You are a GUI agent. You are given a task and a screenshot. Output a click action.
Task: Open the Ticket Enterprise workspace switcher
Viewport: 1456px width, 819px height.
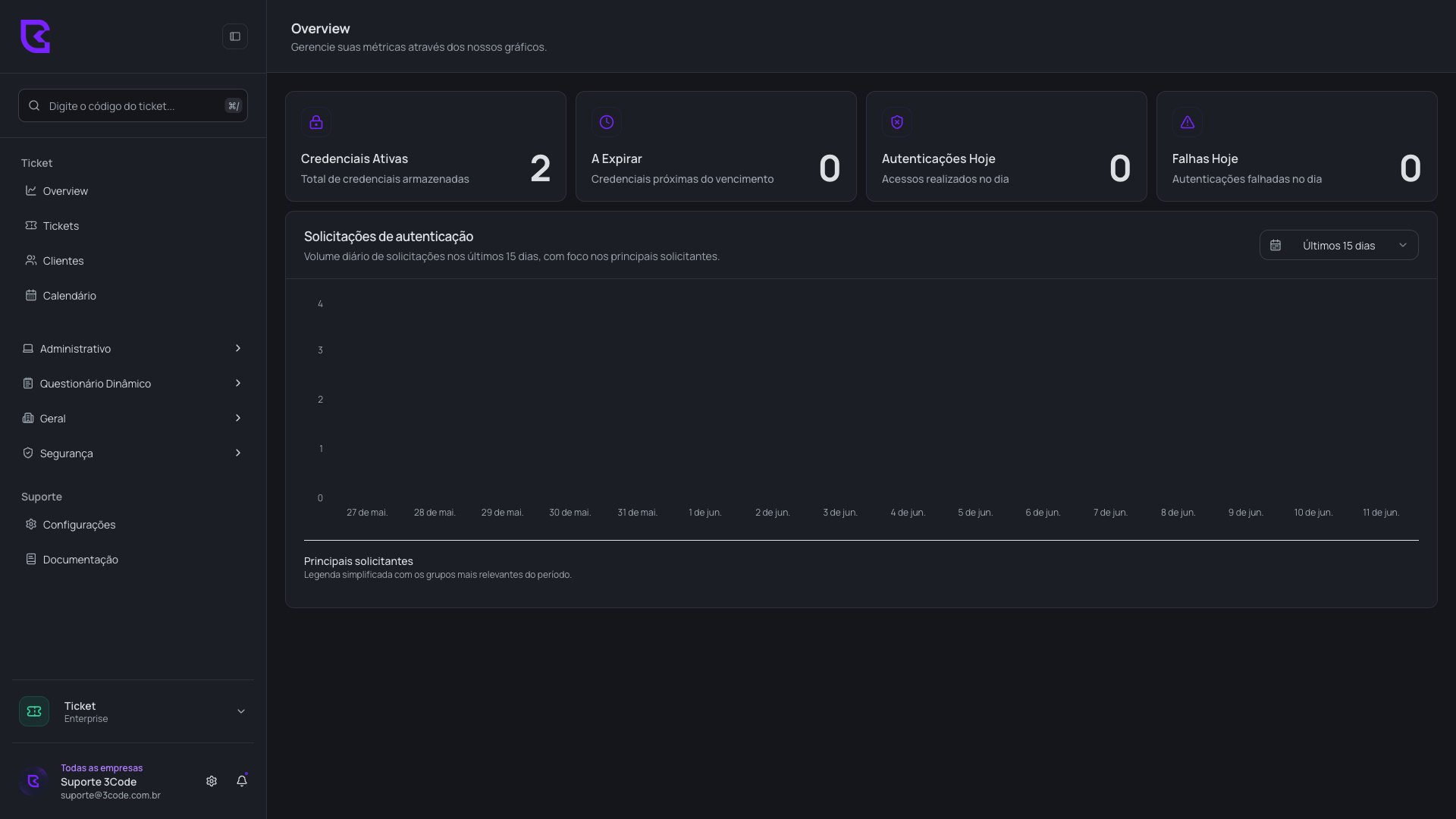pyautogui.click(x=133, y=711)
